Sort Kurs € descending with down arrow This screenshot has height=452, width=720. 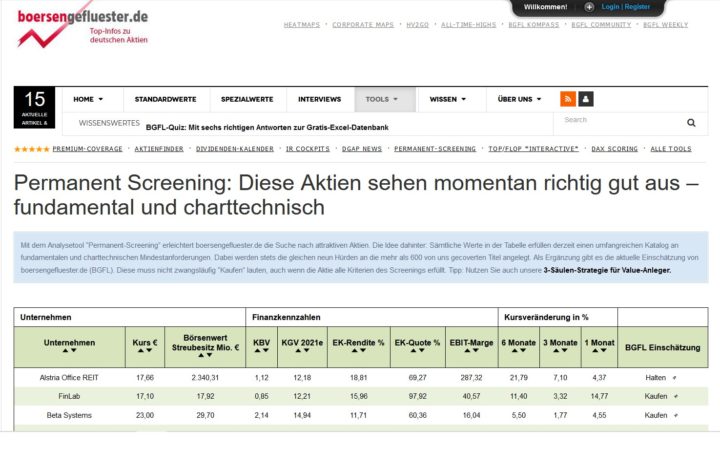(149, 350)
